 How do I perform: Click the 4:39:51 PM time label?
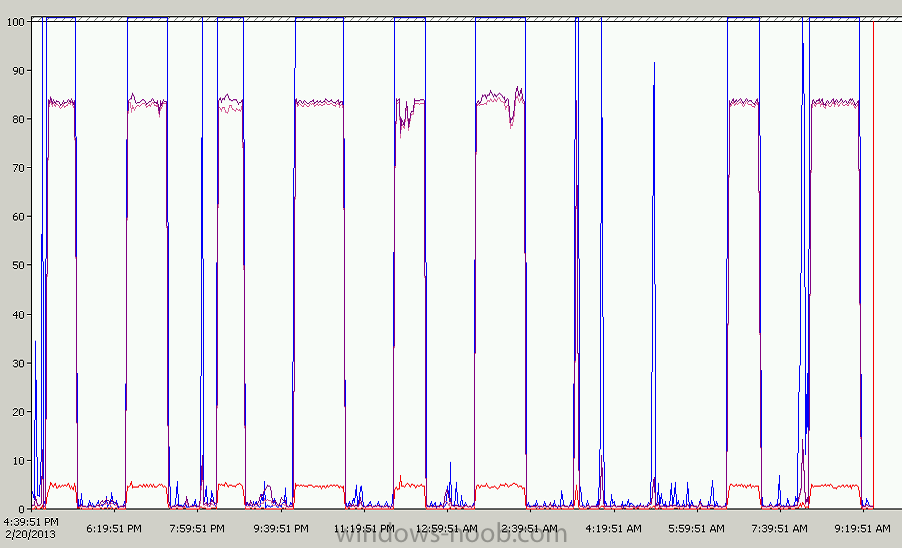(31, 522)
